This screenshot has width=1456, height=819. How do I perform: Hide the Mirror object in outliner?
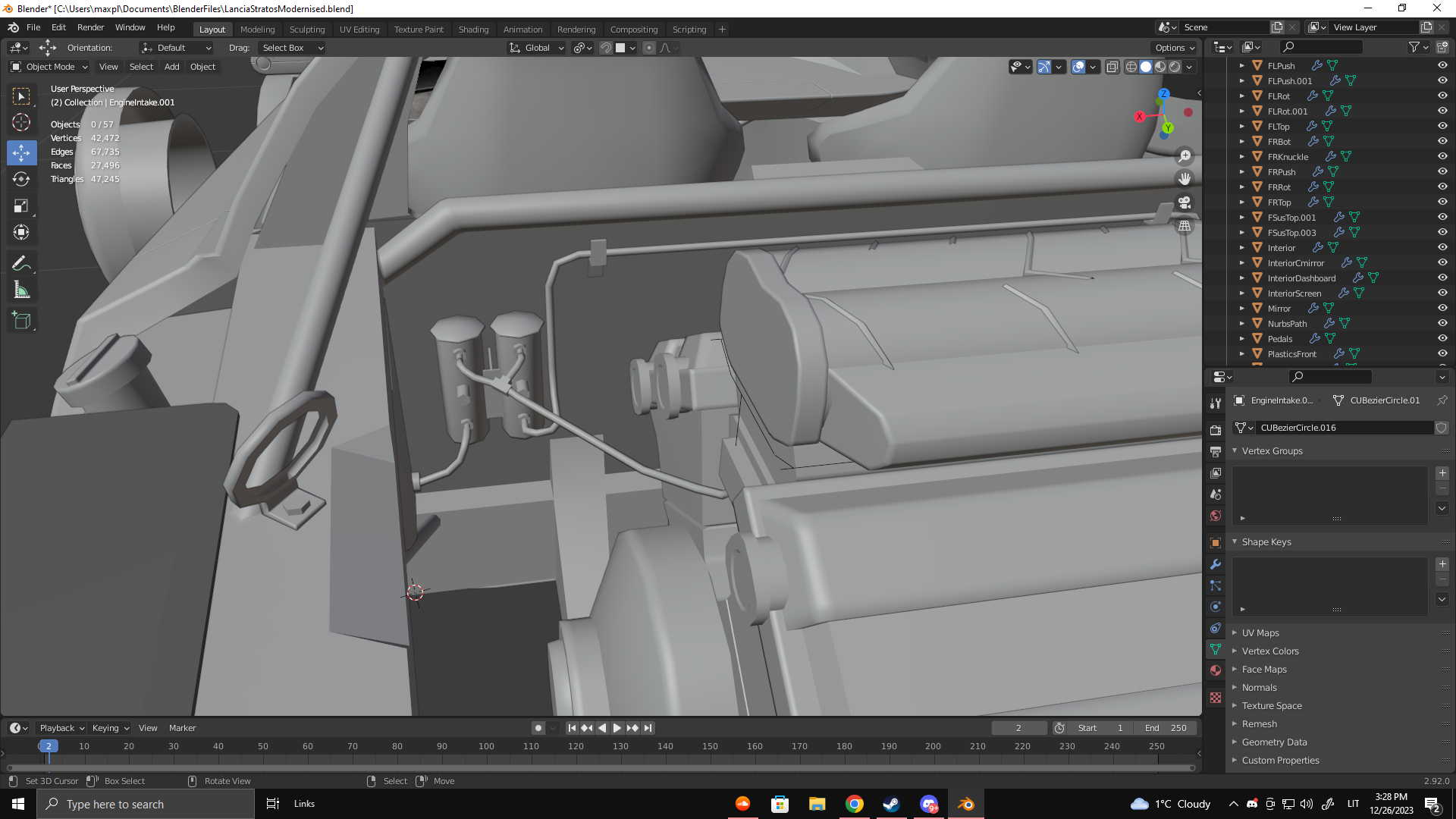(x=1442, y=308)
